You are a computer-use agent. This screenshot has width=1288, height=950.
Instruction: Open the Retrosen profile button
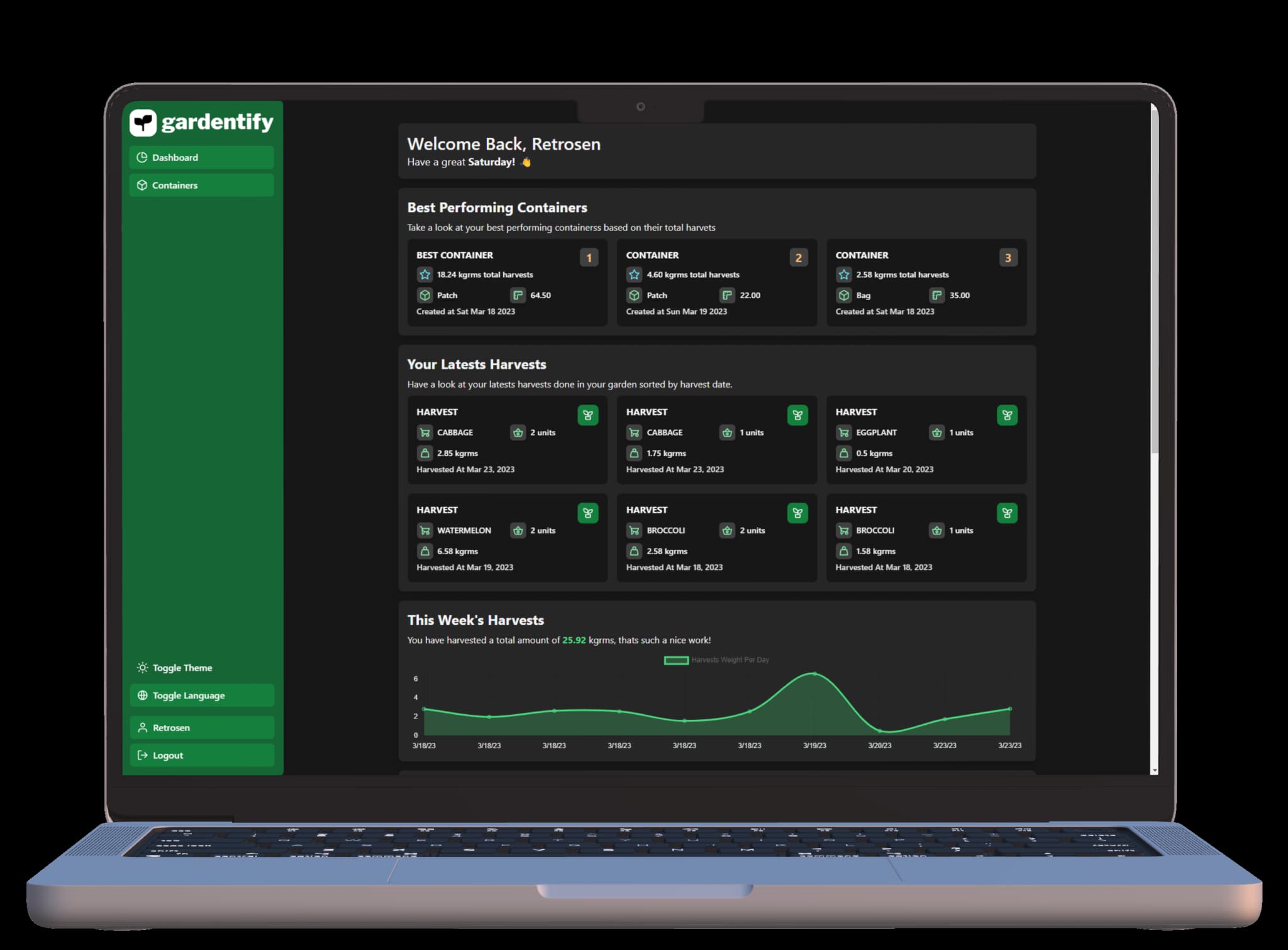(201, 727)
